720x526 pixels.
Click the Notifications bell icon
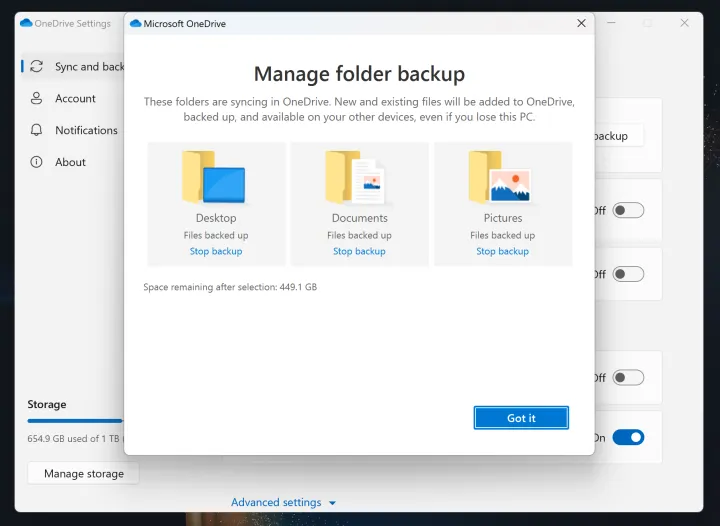(x=37, y=130)
